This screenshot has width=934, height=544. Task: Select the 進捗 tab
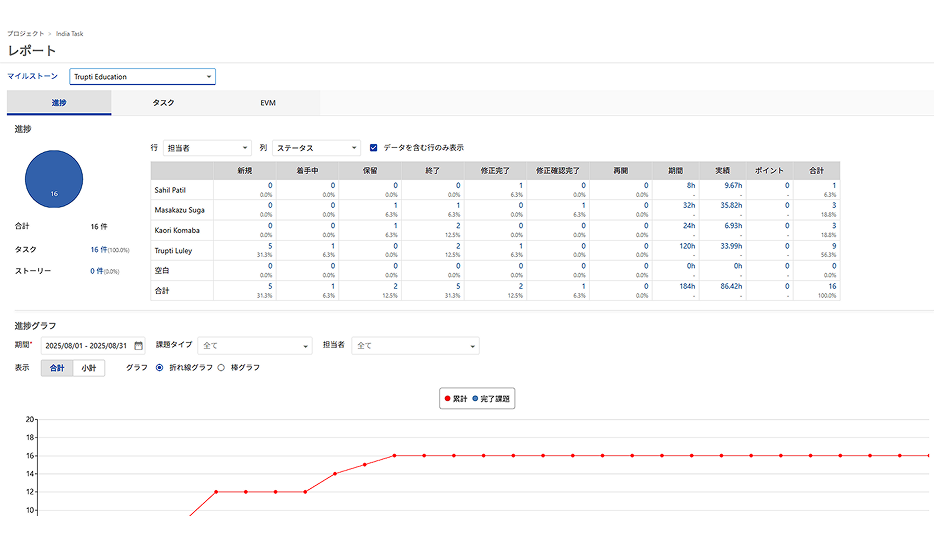point(59,103)
